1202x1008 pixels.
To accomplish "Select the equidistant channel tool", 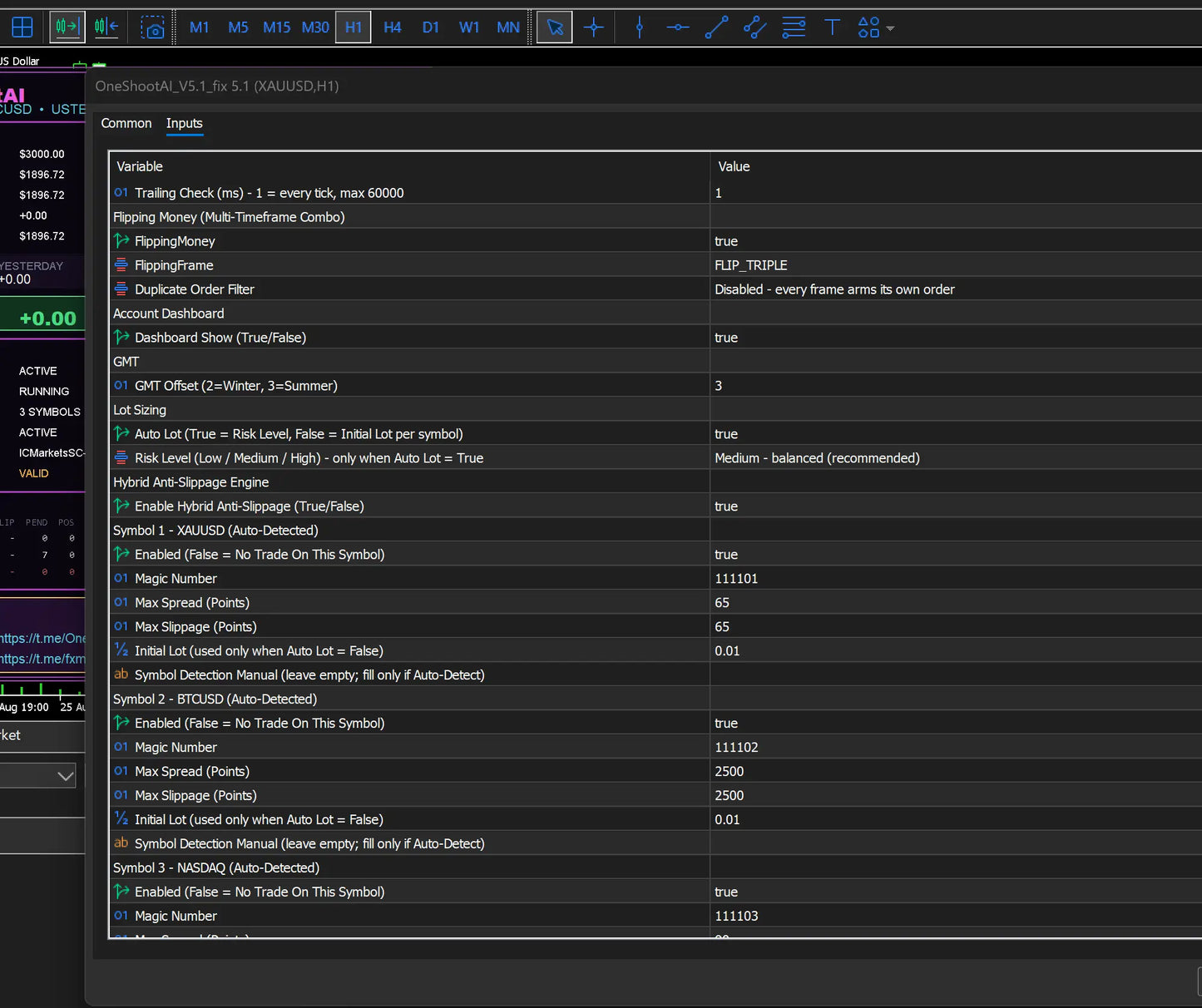I will tap(755, 27).
